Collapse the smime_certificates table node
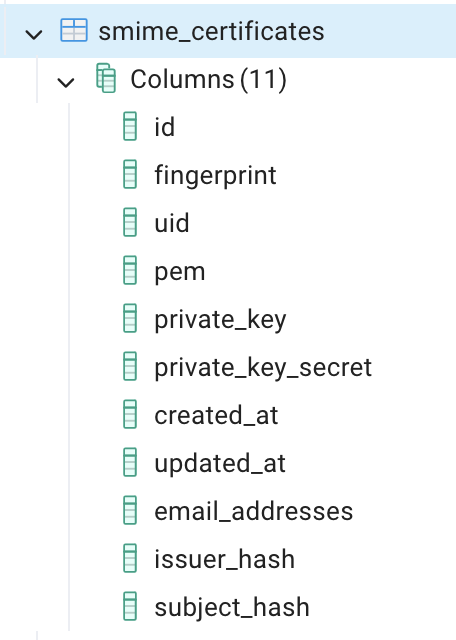The width and height of the screenshot is (456, 640). (34, 35)
